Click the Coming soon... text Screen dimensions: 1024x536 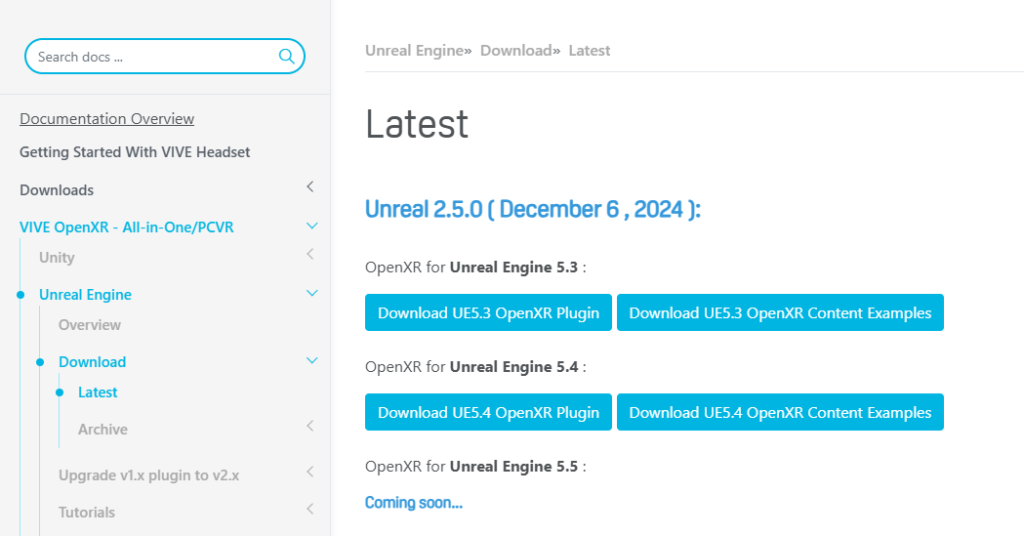(413, 503)
